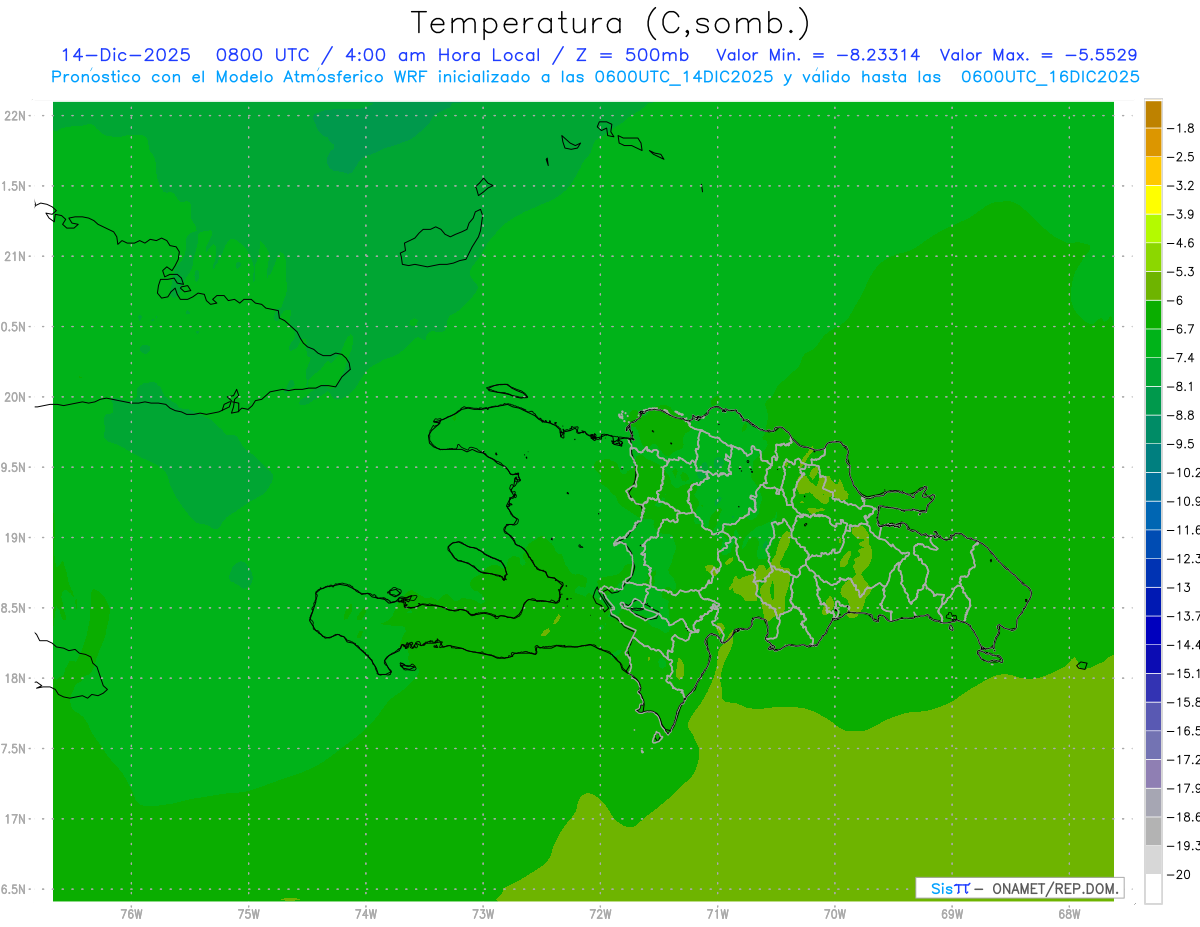Click the '-13' colorbar value

(1178, 587)
